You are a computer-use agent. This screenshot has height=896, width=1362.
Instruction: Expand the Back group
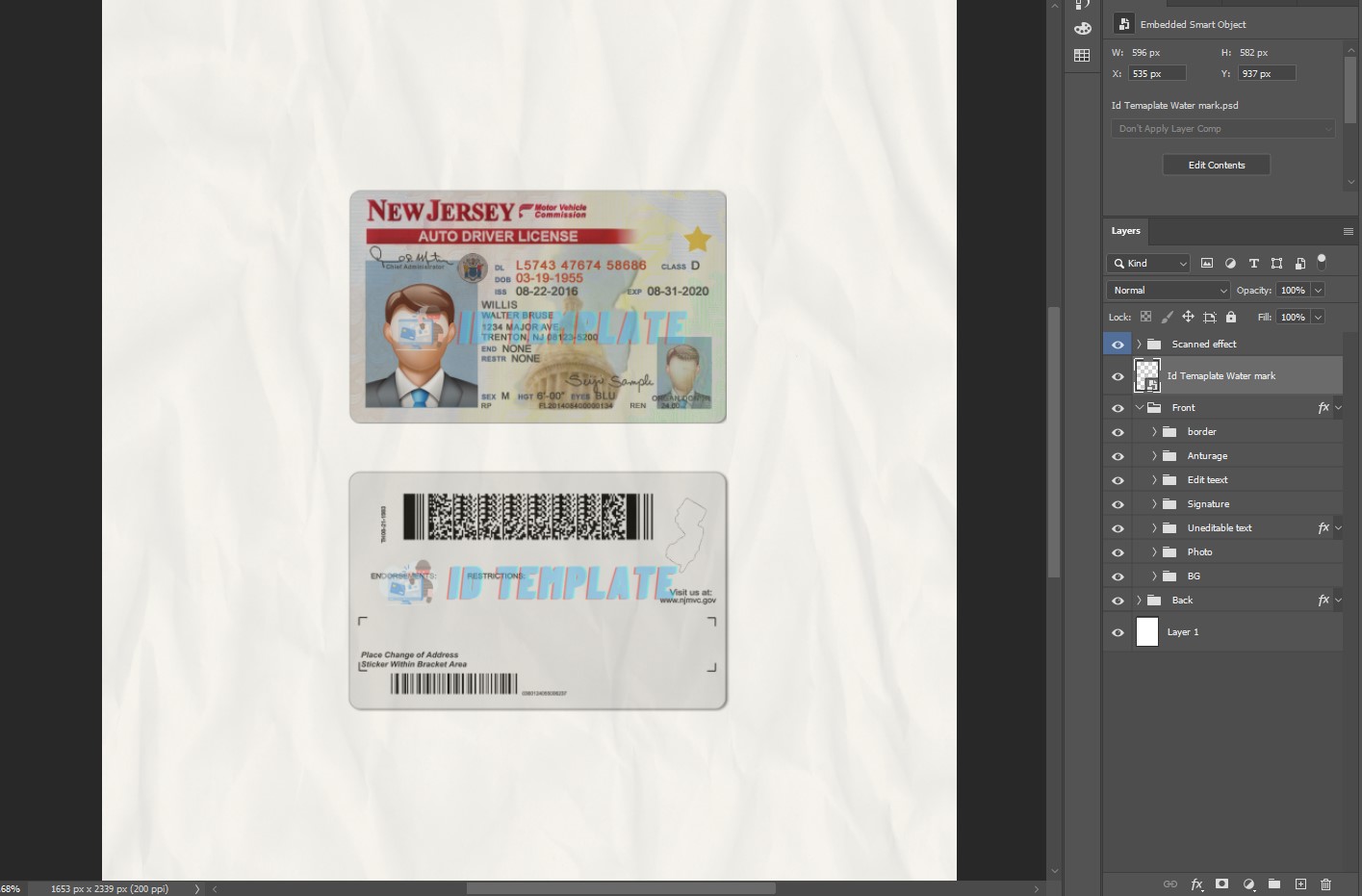pyautogui.click(x=1139, y=600)
